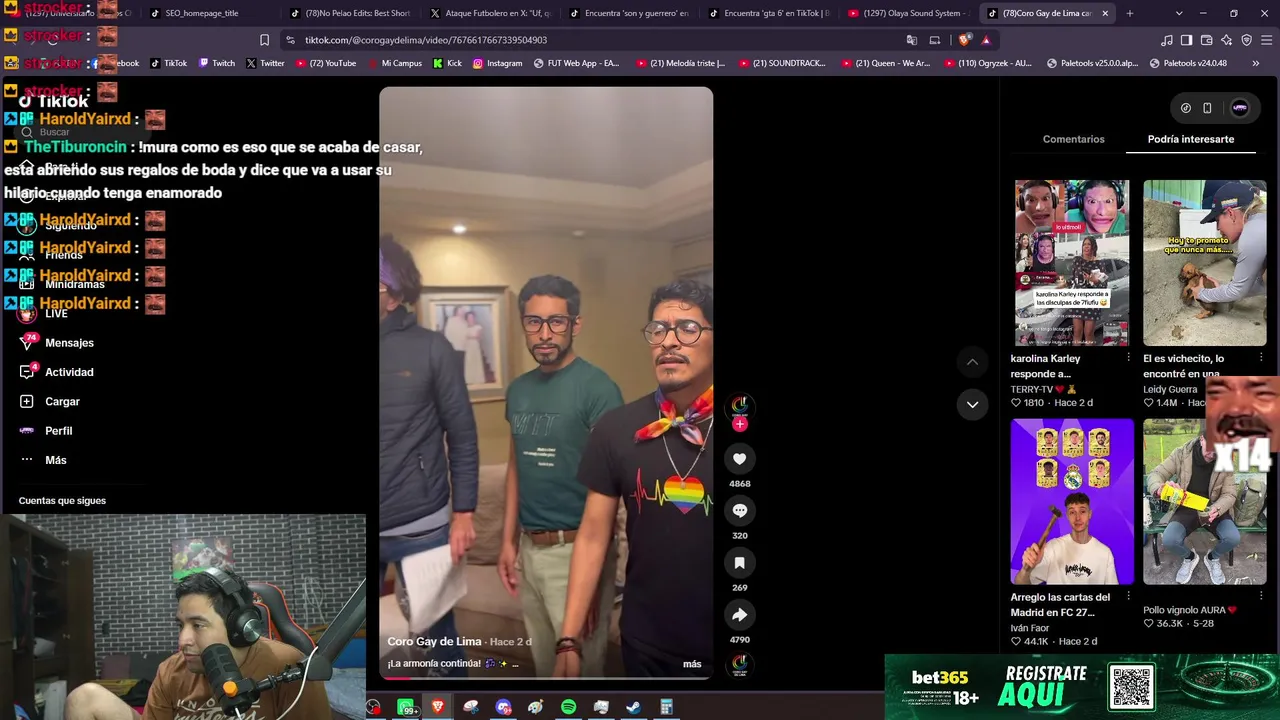Share the video with the arrow icon
Viewport: 1280px width, 720px height.
click(740, 615)
